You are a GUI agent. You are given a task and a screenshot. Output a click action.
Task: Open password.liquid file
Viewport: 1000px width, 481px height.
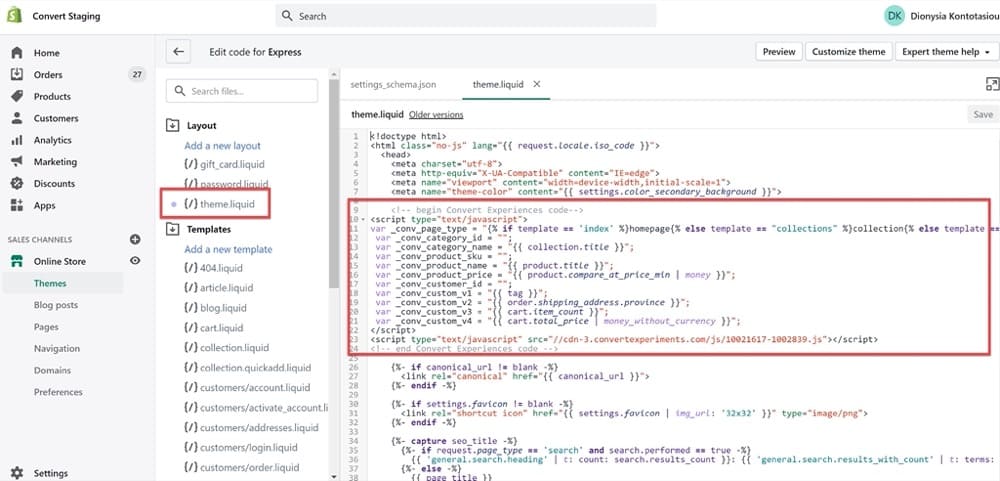[x=226, y=184]
